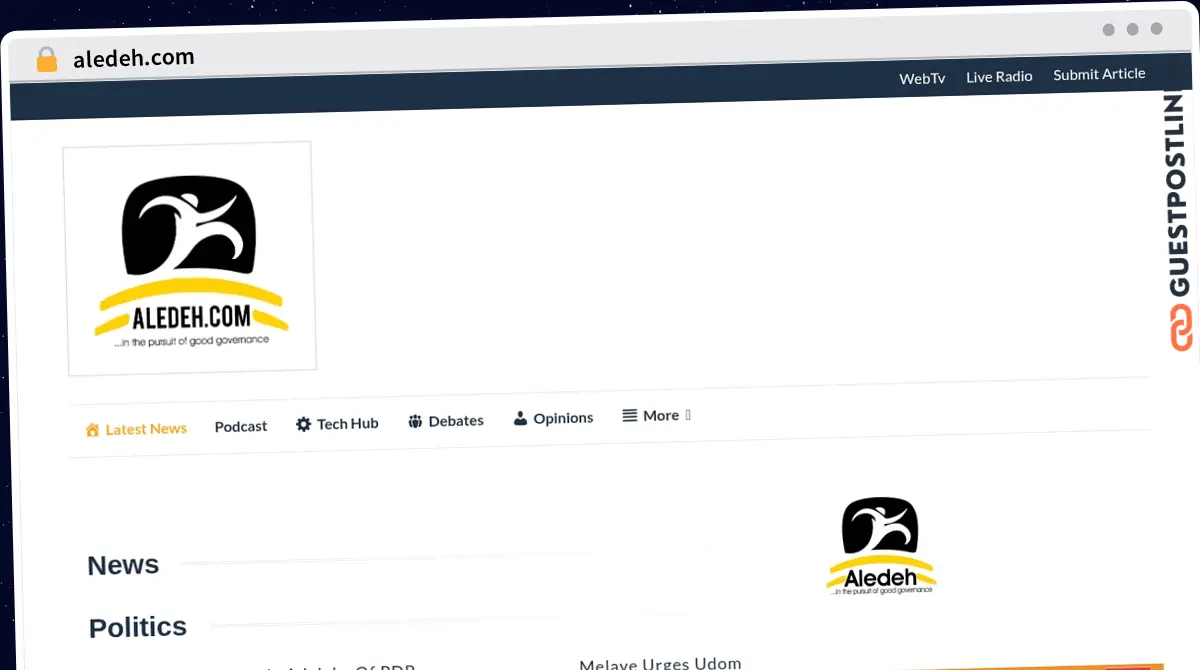Open the Podcast menu item
1200x670 pixels.
coord(241,426)
